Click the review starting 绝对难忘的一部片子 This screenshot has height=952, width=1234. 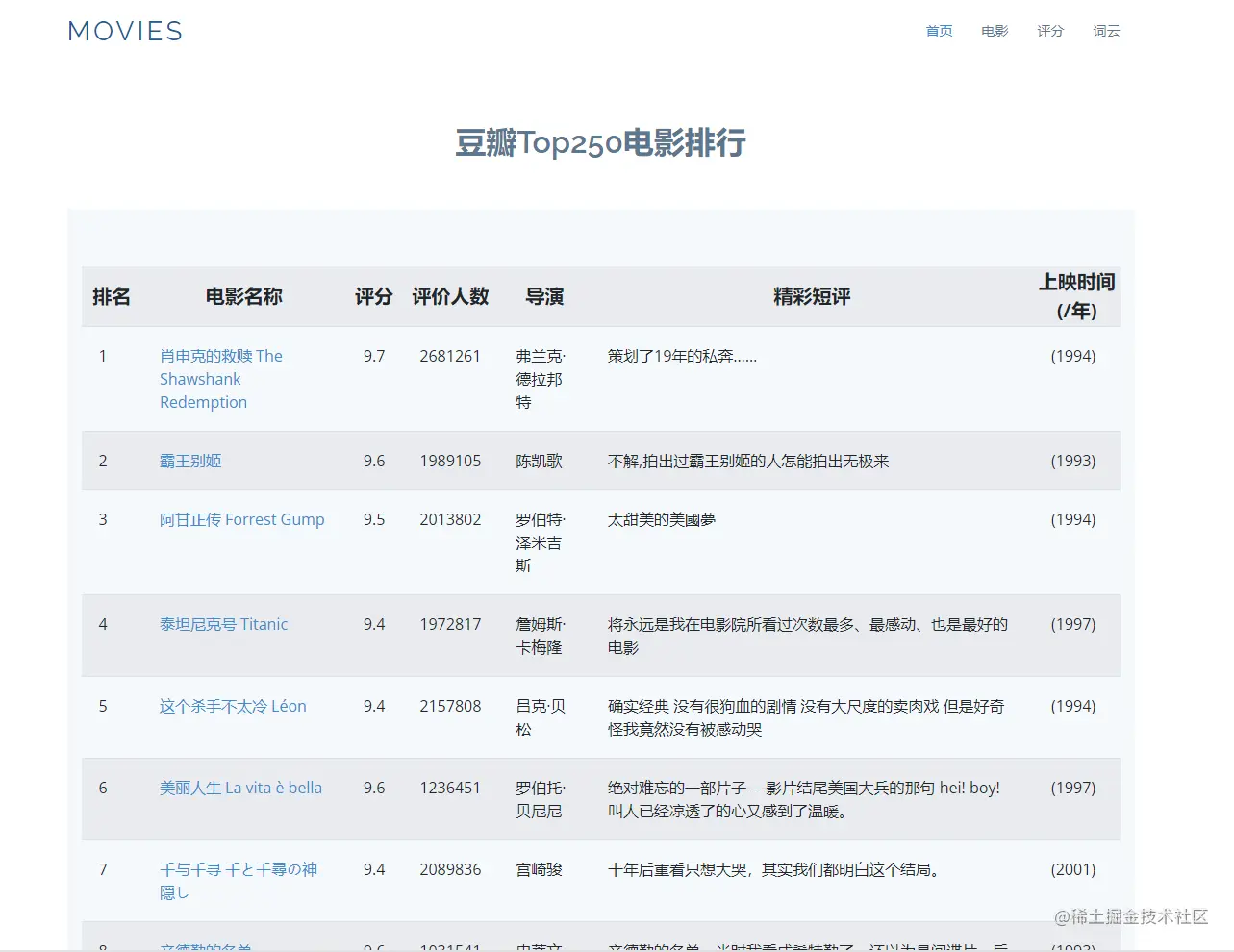pyautogui.click(x=804, y=799)
